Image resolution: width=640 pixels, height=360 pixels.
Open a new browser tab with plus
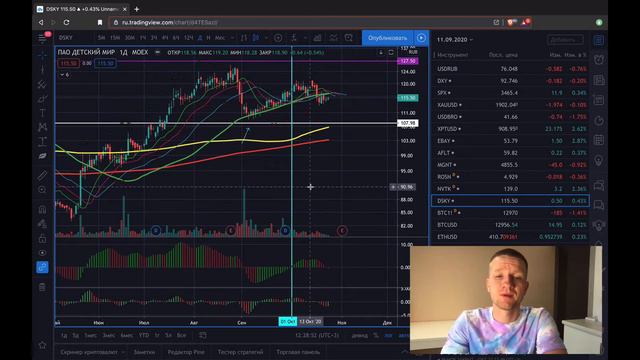(137, 9)
